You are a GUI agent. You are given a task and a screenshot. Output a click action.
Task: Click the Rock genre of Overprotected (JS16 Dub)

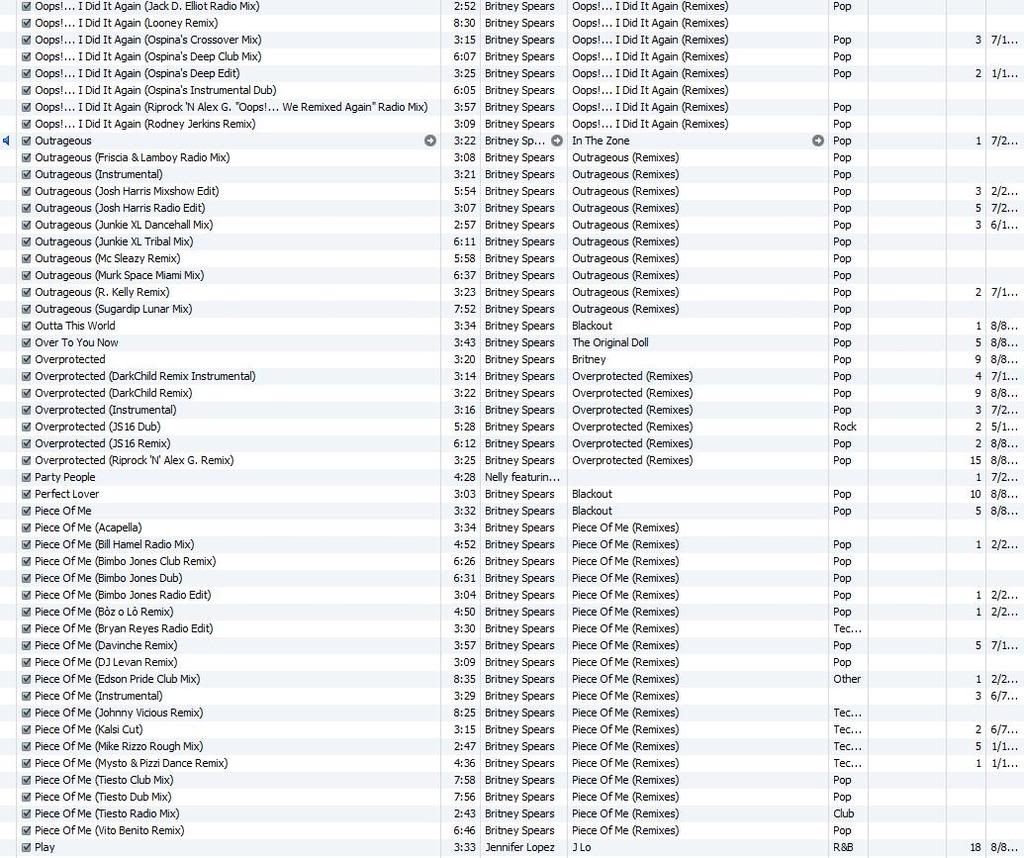845,427
